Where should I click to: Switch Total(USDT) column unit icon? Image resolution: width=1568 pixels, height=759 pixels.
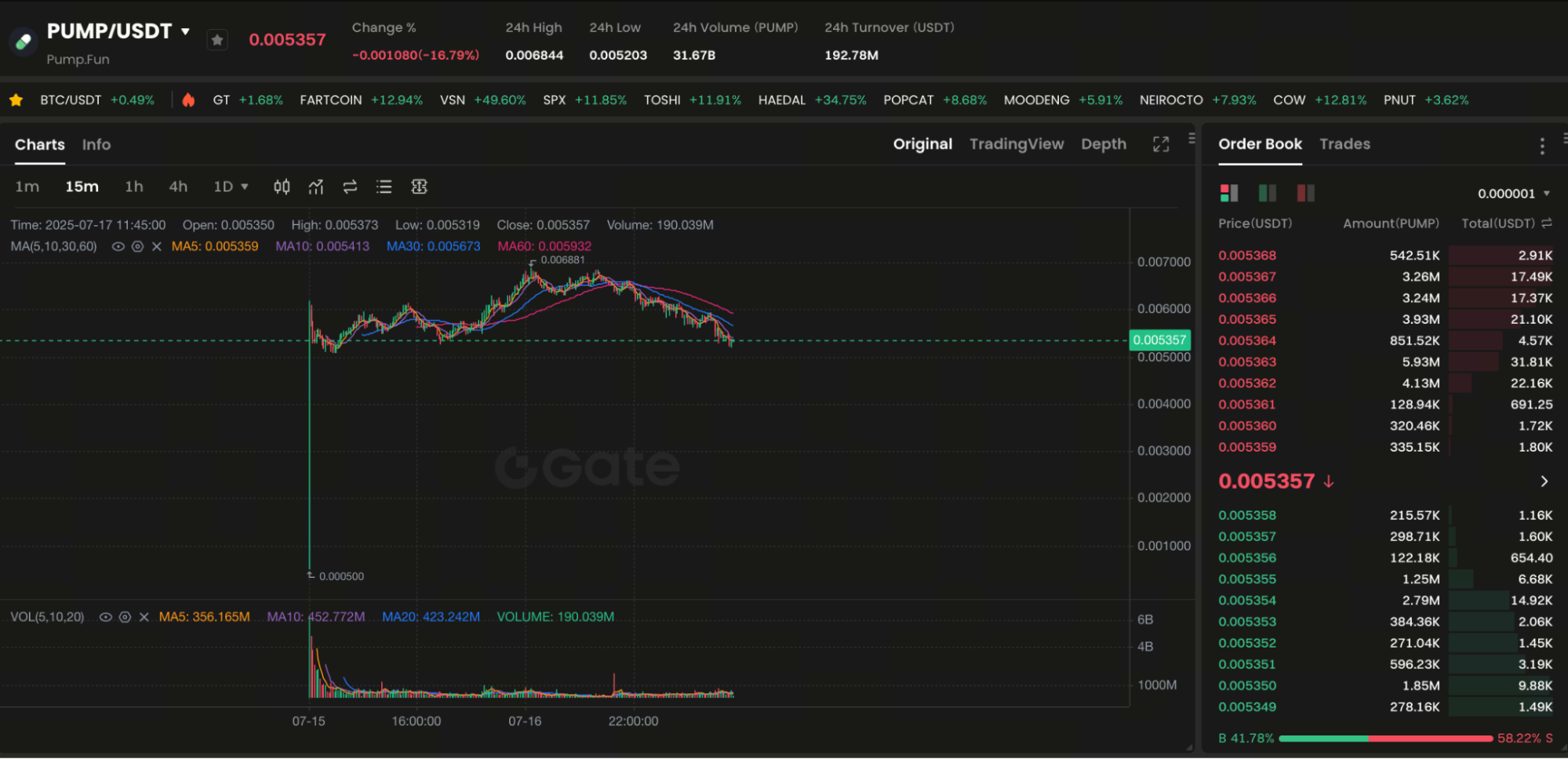click(1547, 223)
